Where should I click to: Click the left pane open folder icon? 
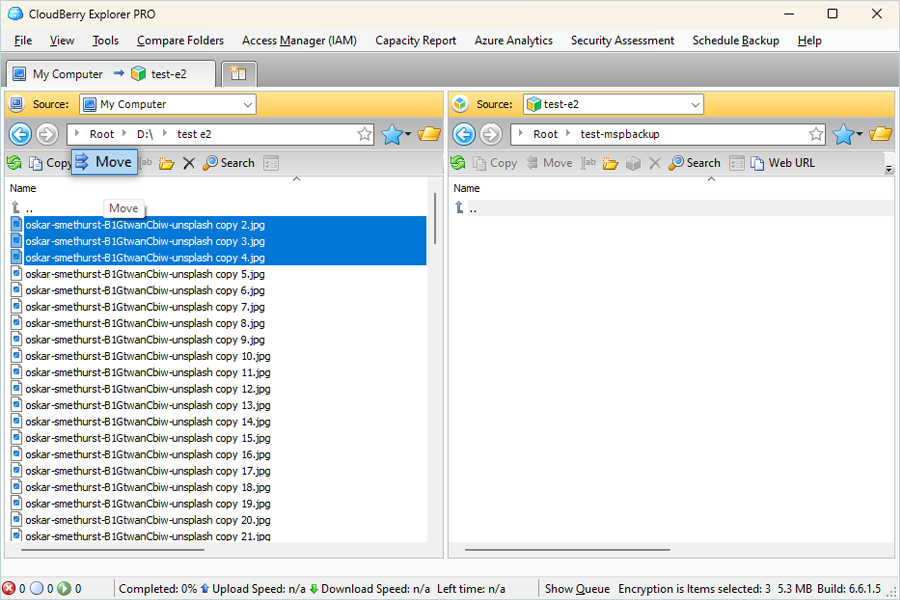coord(429,134)
